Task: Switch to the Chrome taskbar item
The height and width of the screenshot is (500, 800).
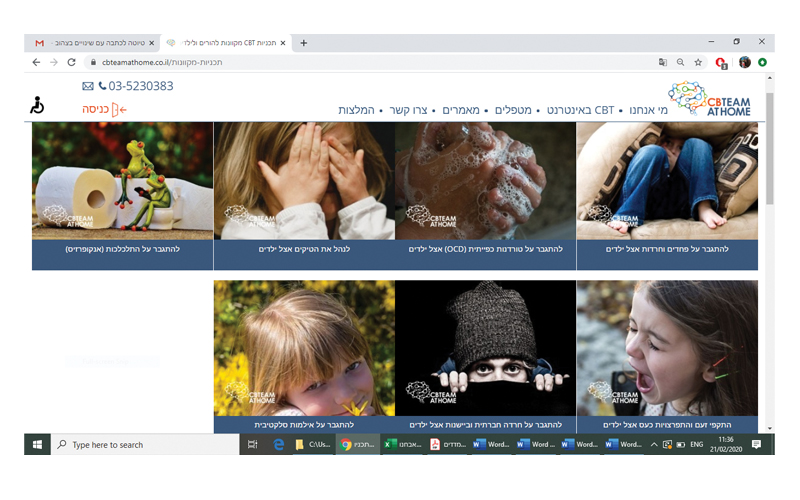Action: (358, 444)
